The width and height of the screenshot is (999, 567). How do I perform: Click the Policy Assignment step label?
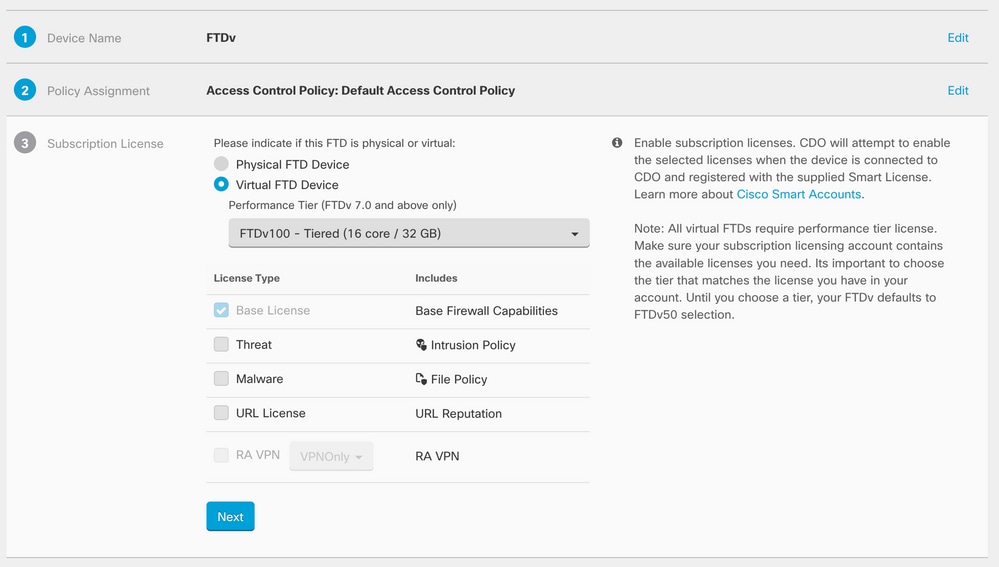click(98, 91)
